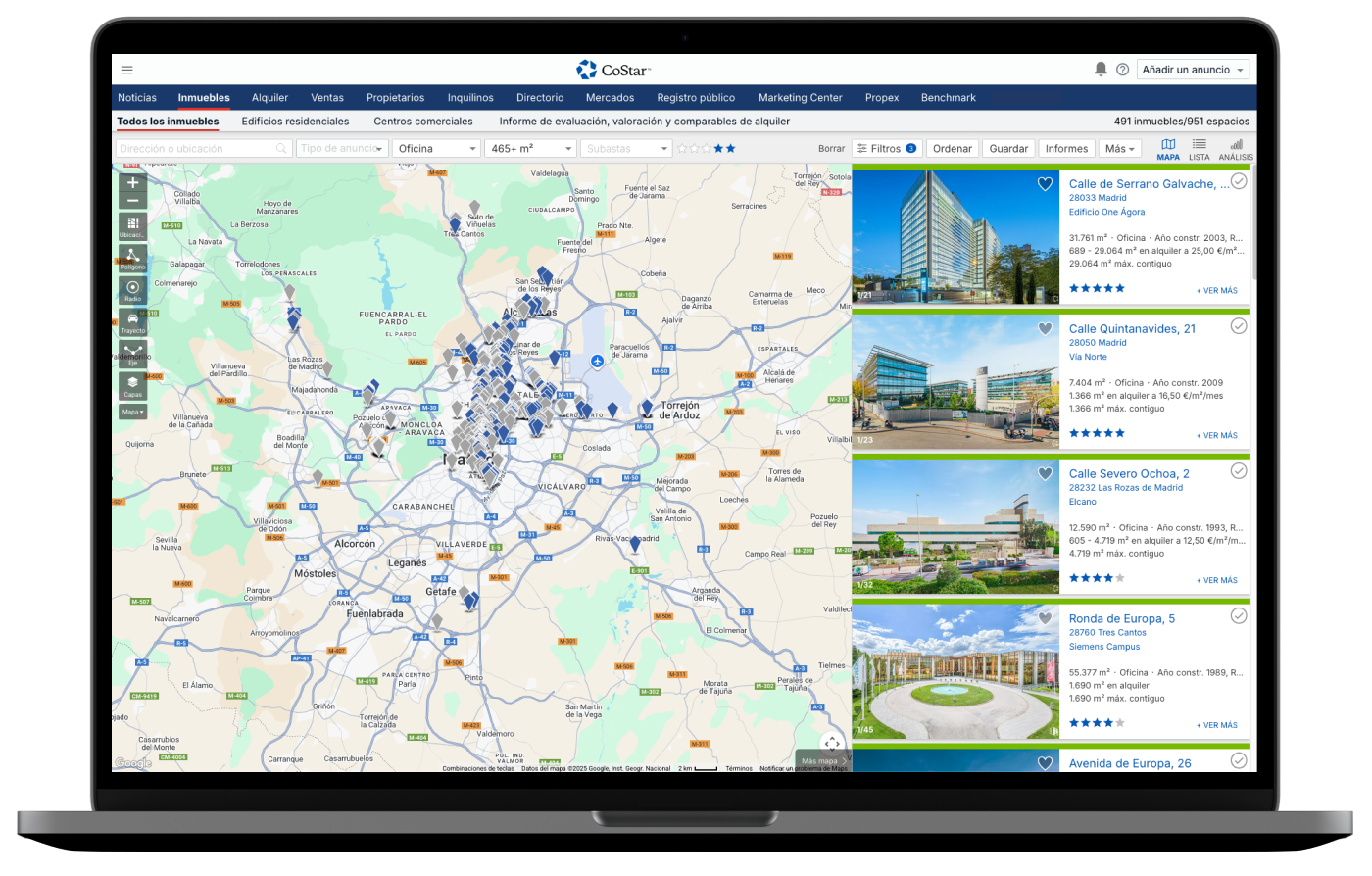Zoom in on the map
This screenshot has width=1372, height=876.
coord(133,182)
